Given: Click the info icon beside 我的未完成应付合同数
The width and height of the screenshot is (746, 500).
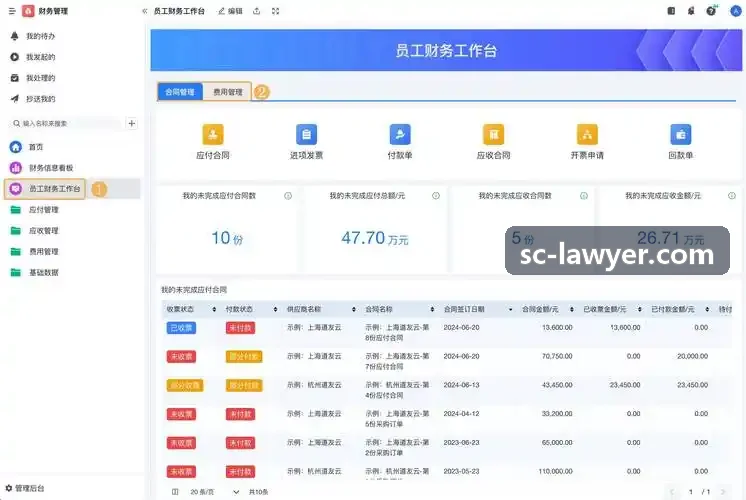Looking at the screenshot, I should tap(288, 196).
